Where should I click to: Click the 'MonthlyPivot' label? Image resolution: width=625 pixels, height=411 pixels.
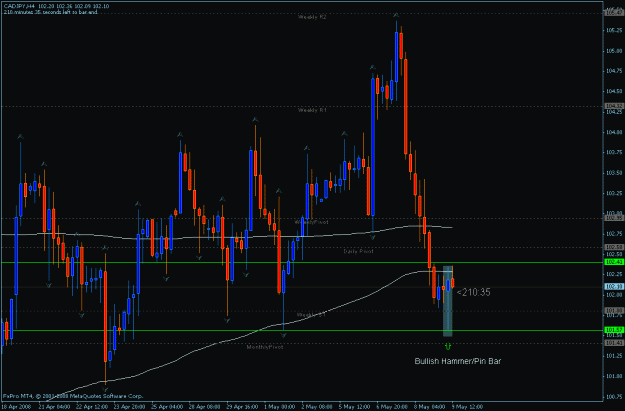click(x=265, y=347)
